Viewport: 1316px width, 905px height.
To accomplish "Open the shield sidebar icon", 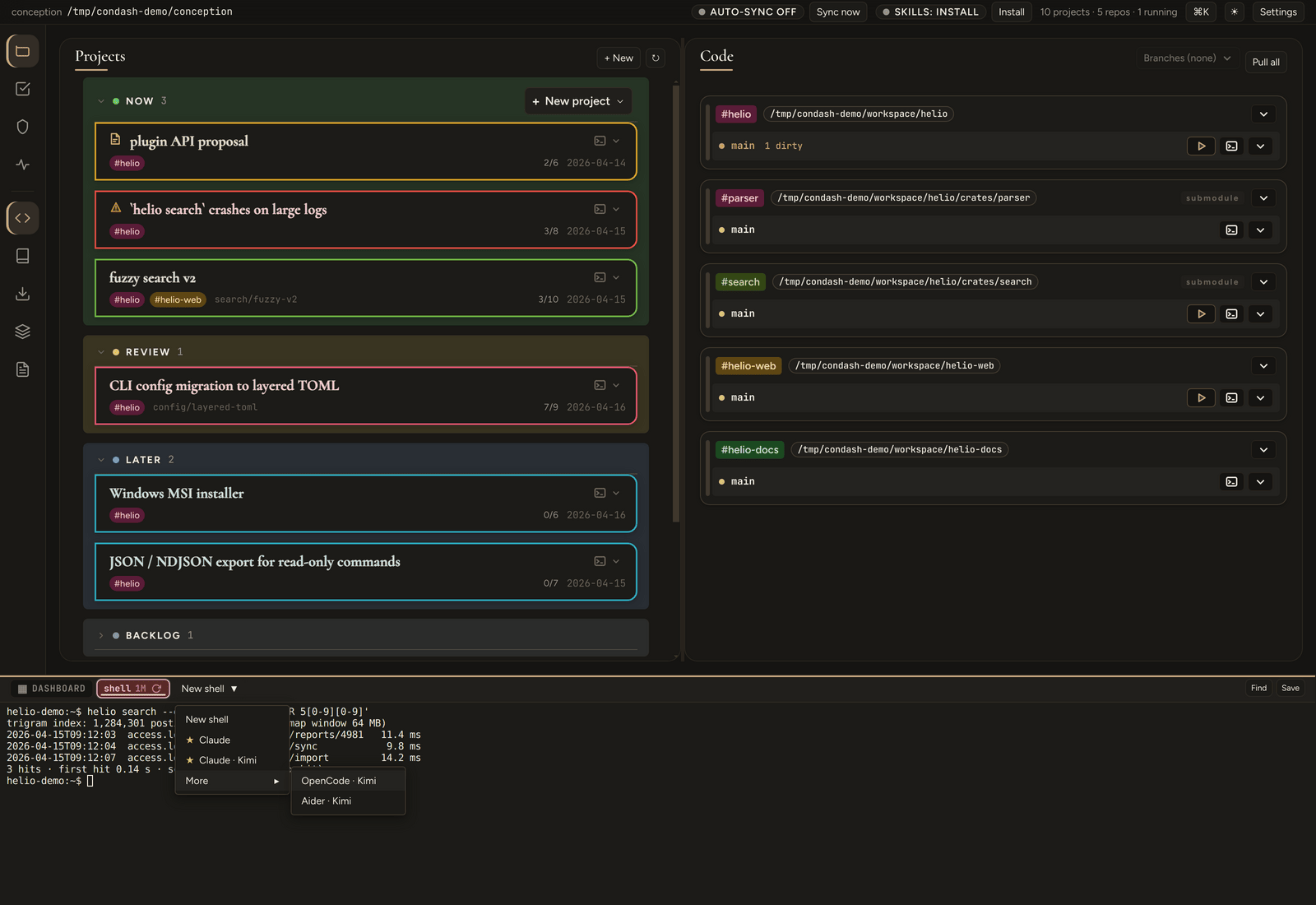I will (x=23, y=127).
